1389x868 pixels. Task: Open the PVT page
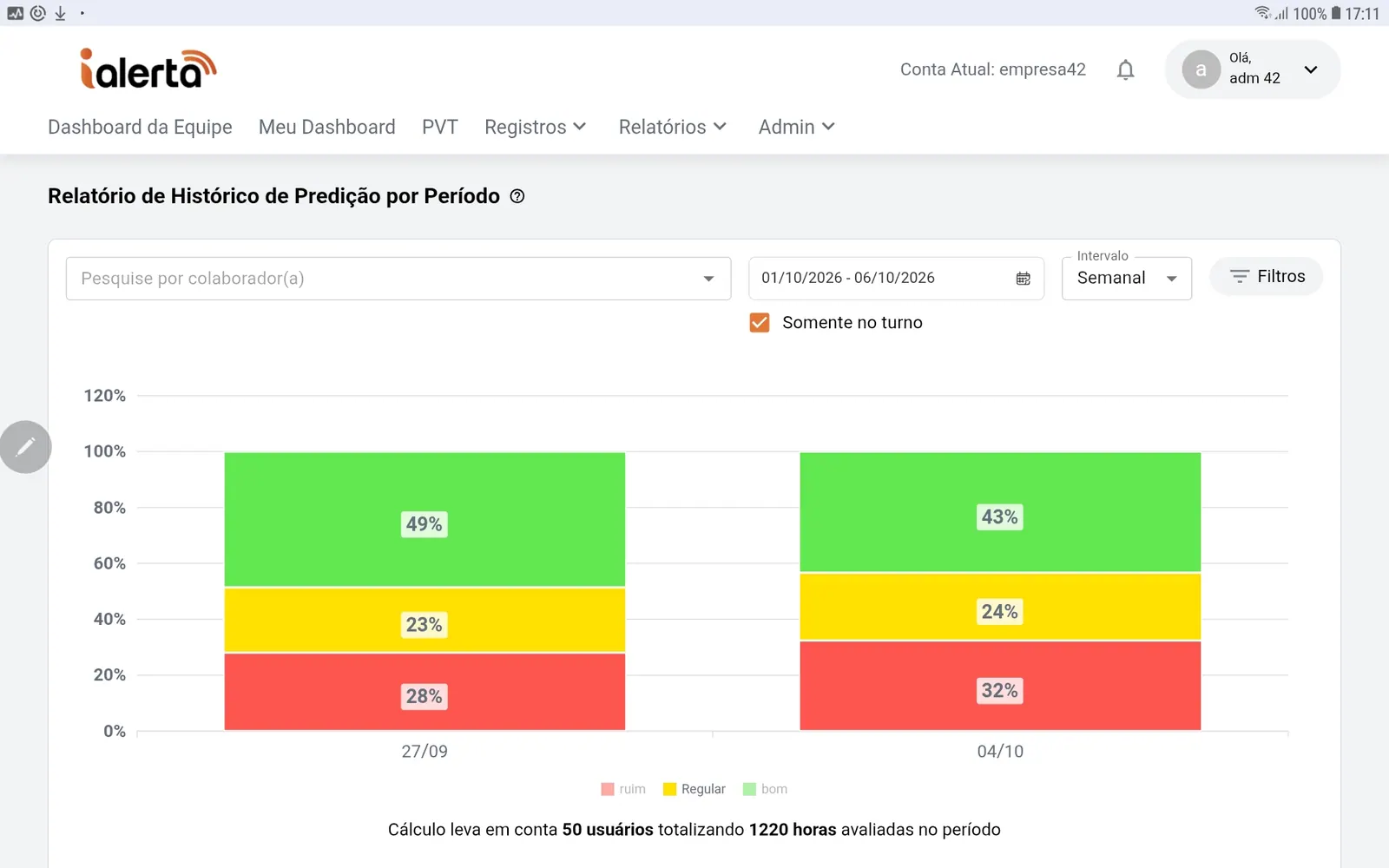pyautogui.click(x=440, y=127)
